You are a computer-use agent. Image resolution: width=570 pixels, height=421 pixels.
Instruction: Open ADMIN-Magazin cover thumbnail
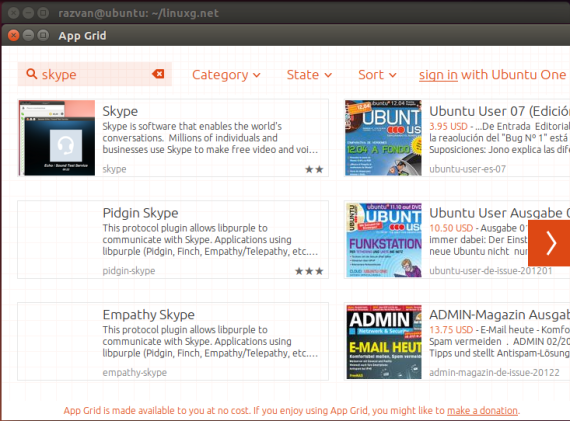pyautogui.click(x=383, y=342)
